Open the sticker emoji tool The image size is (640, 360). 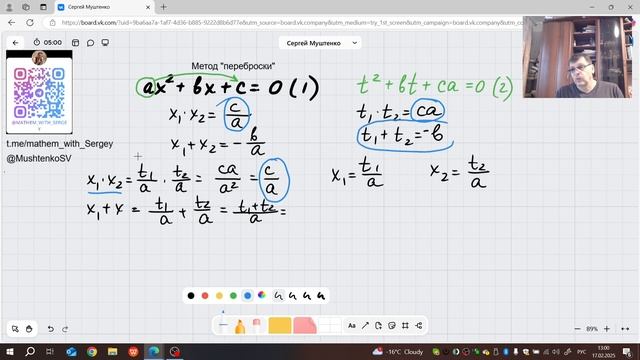click(392, 326)
